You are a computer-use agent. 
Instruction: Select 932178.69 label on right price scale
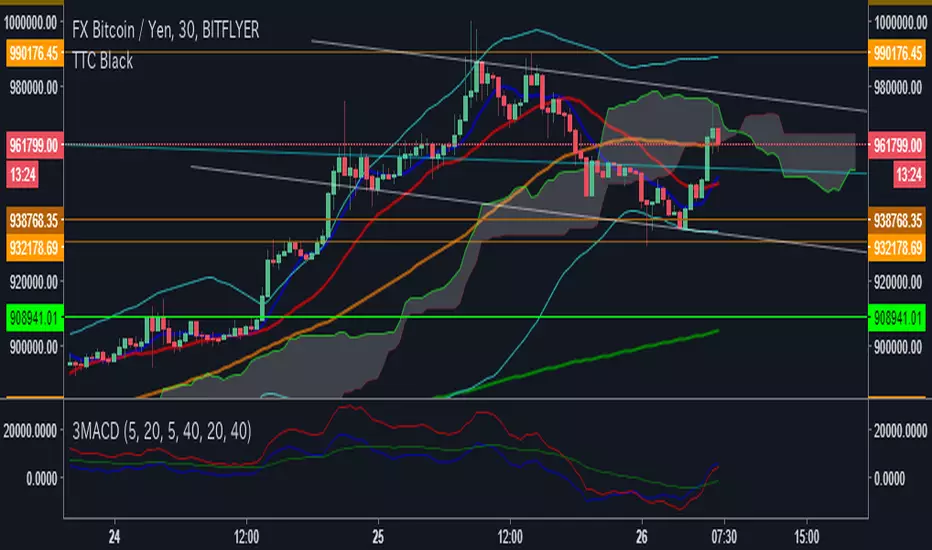coord(898,247)
